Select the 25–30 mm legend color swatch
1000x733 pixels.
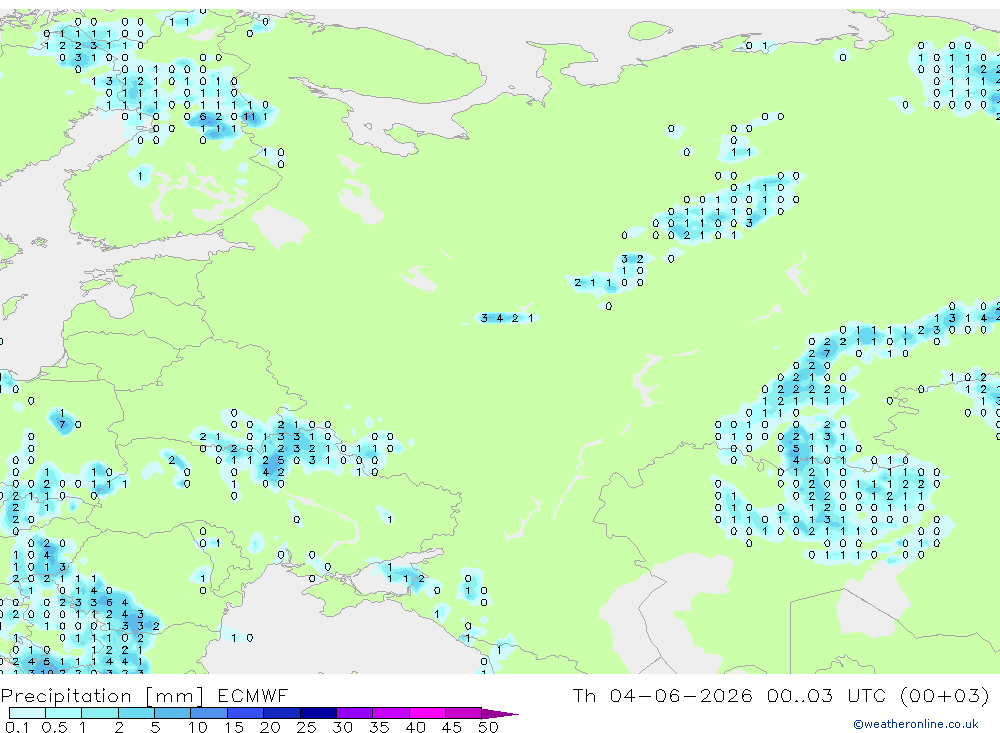tap(318, 713)
